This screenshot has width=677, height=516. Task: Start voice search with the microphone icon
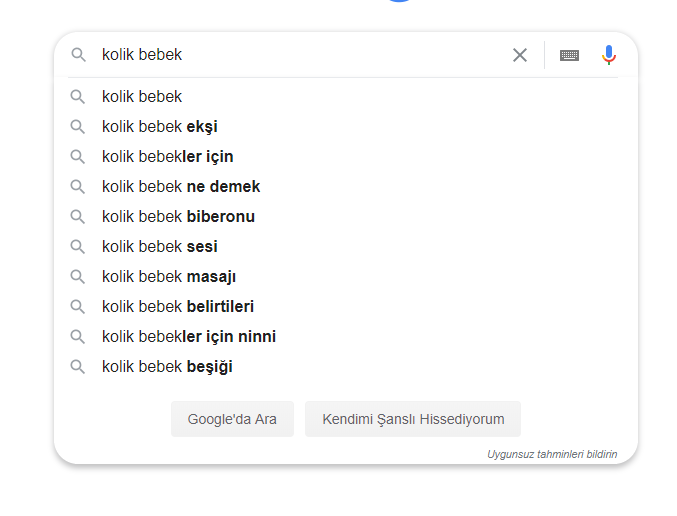pyautogui.click(x=609, y=55)
